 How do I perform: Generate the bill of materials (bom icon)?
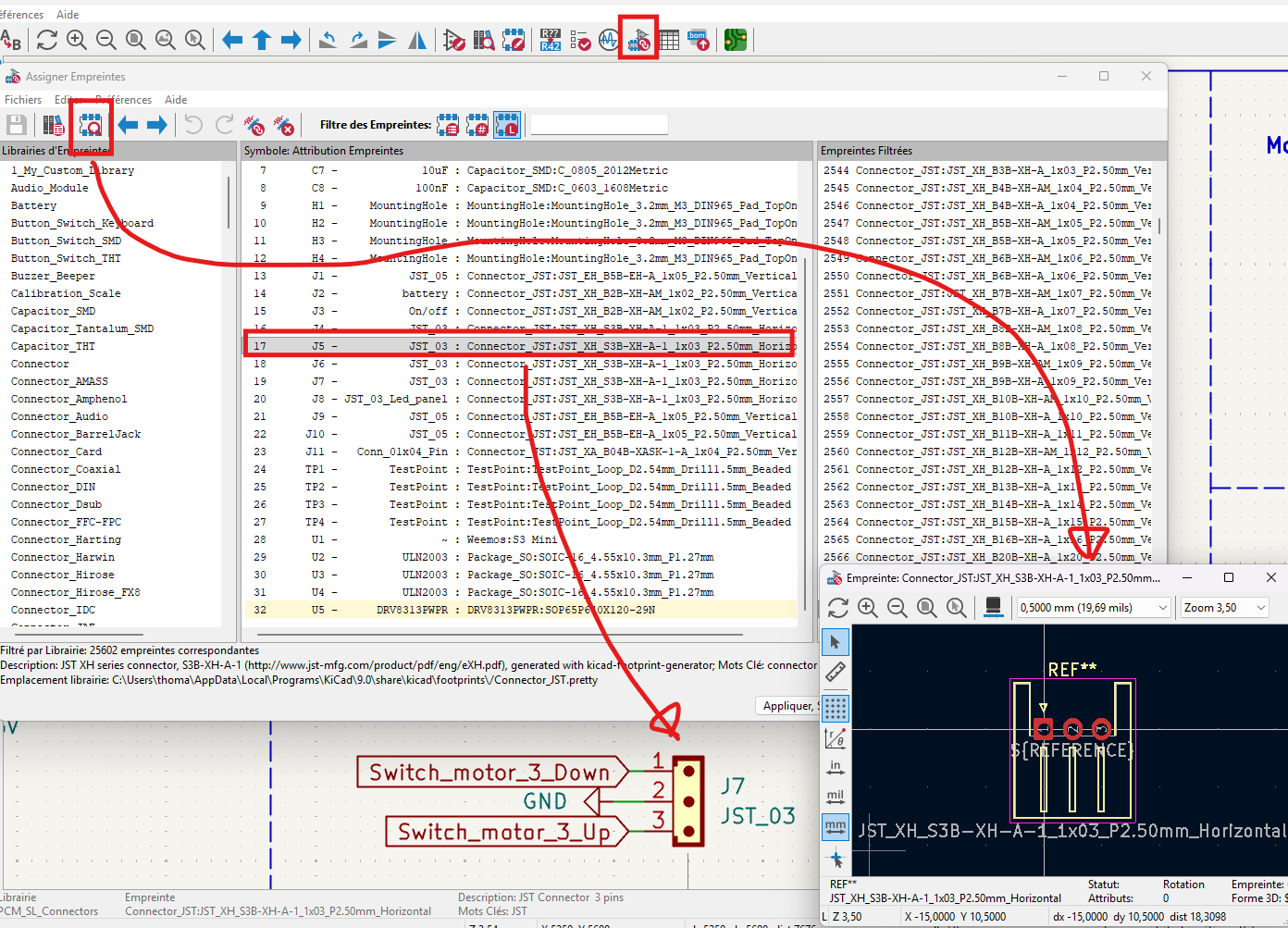(699, 40)
